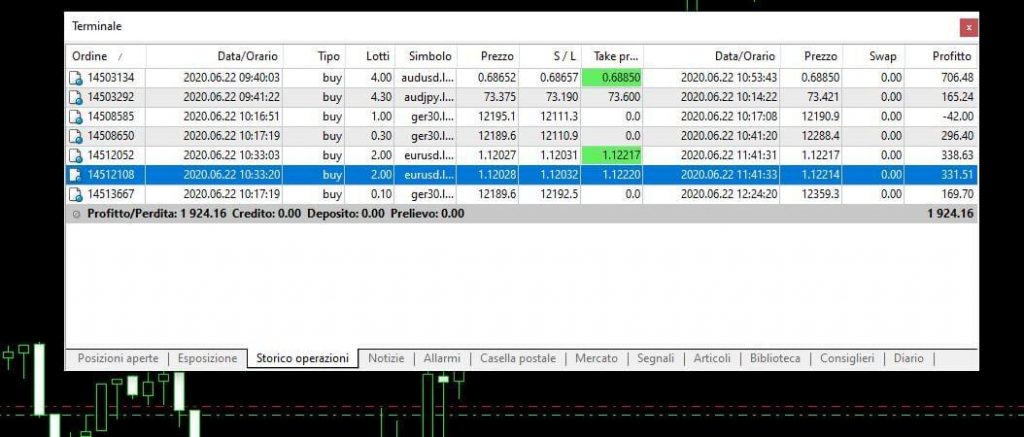Click the green take profit cell 1.12217
The height and width of the screenshot is (437, 1024).
[x=611, y=155]
